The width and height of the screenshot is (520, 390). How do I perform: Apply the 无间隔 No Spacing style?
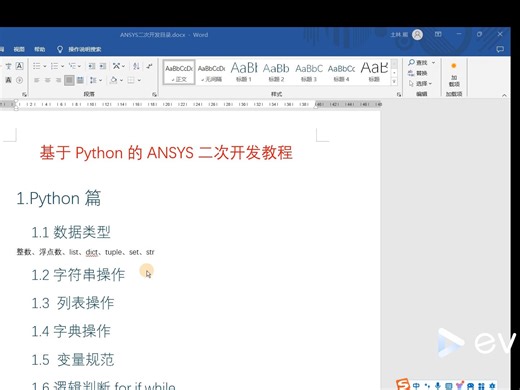211,72
